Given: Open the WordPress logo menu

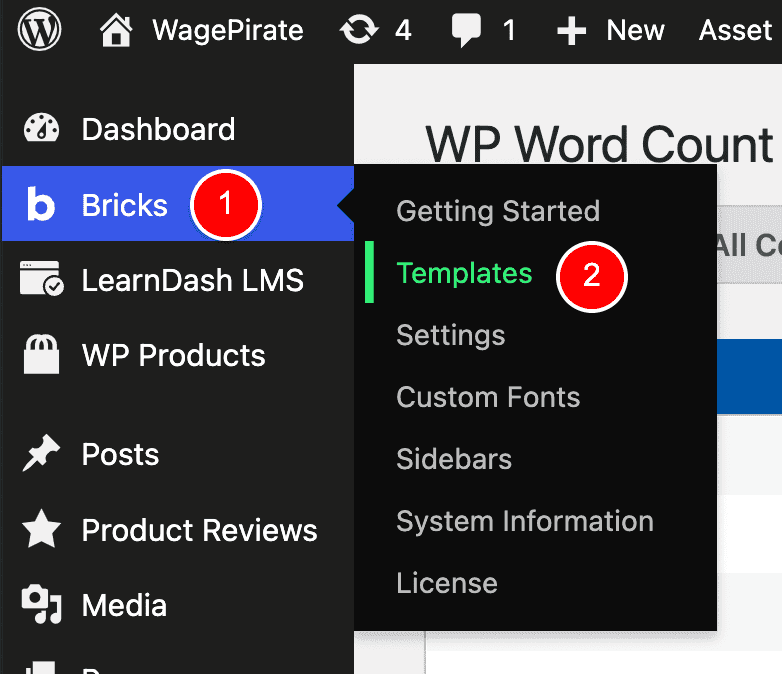Looking at the screenshot, I should coord(39,30).
